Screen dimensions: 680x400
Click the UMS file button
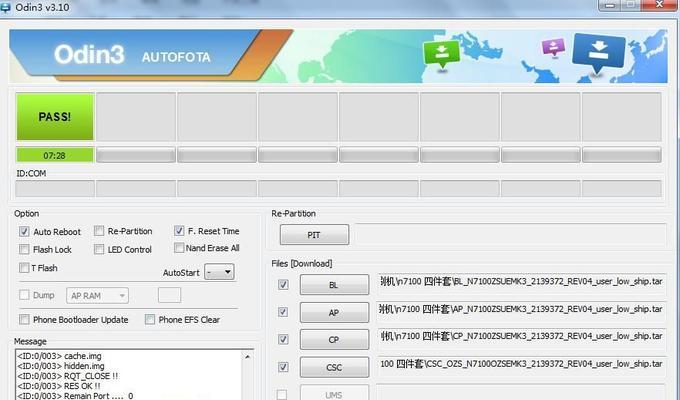(x=334, y=393)
